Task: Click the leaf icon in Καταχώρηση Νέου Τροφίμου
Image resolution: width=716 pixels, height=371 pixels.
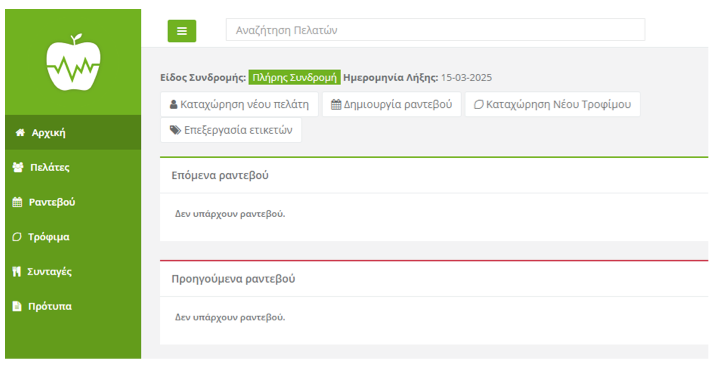Action: coord(478,105)
